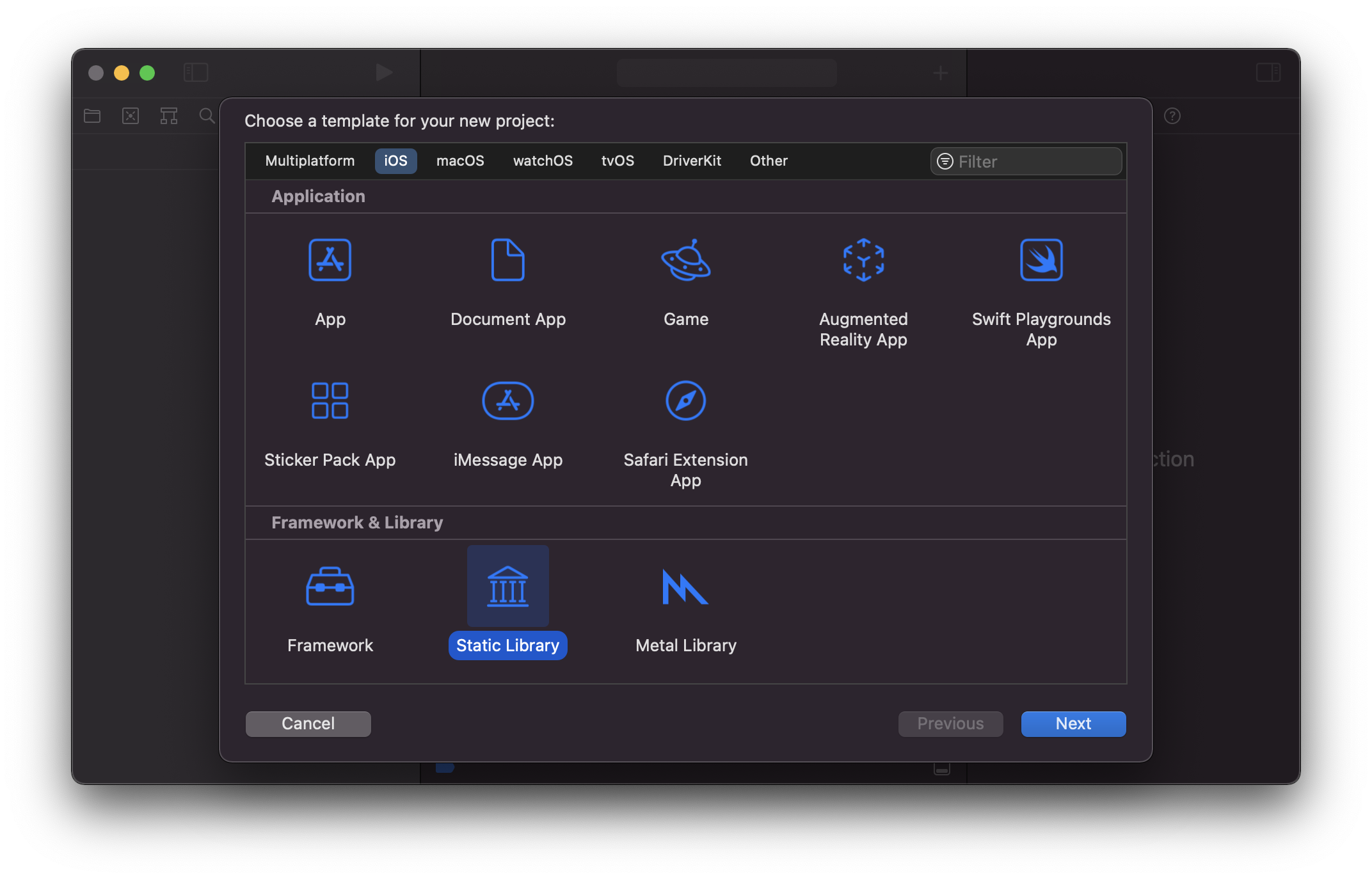Screen dimensions: 1372x879
Task: Open the source control navigator icon
Action: pyautogui.click(x=131, y=116)
